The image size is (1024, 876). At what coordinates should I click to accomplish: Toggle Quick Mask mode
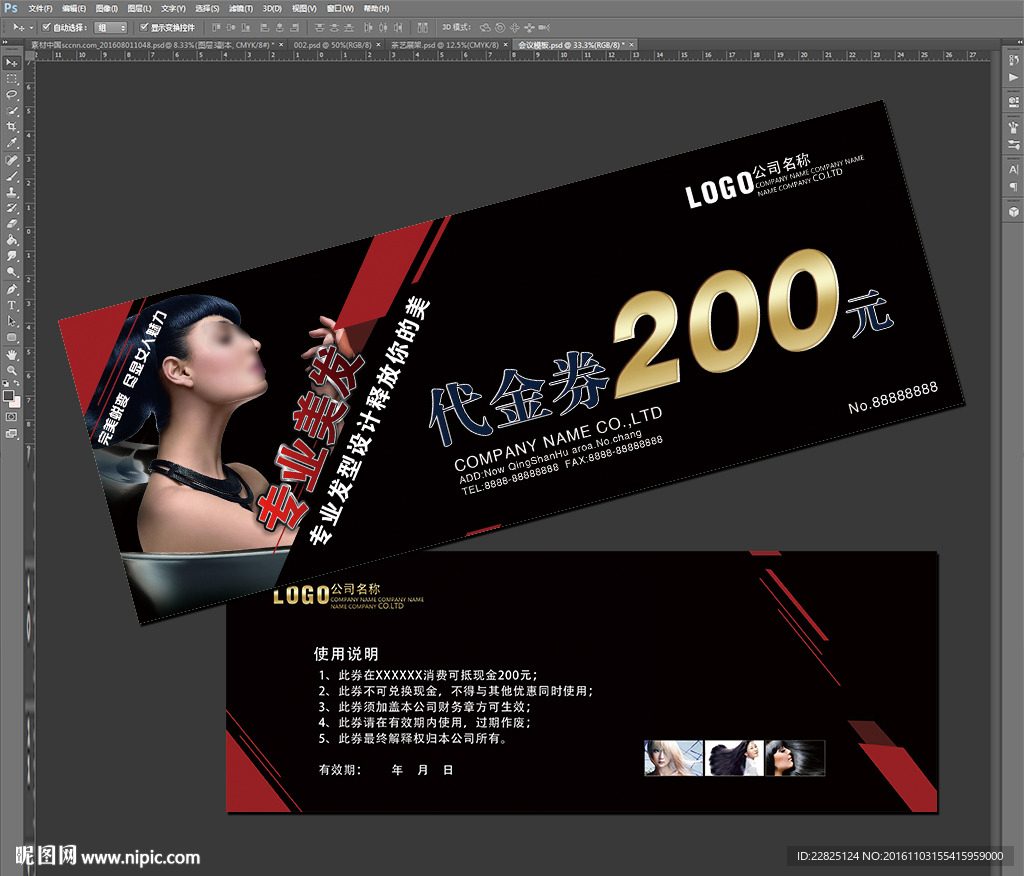(12, 416)
